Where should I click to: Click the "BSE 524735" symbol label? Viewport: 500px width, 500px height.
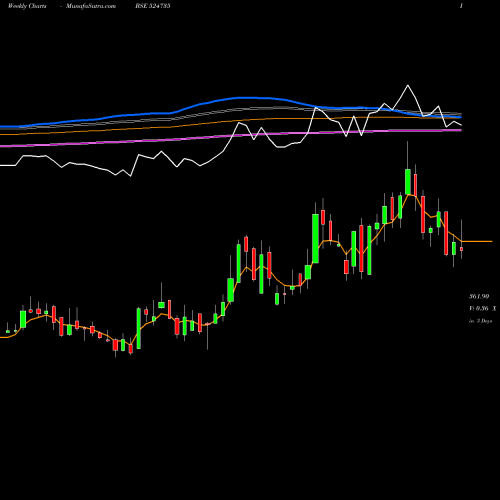(153, 6)
